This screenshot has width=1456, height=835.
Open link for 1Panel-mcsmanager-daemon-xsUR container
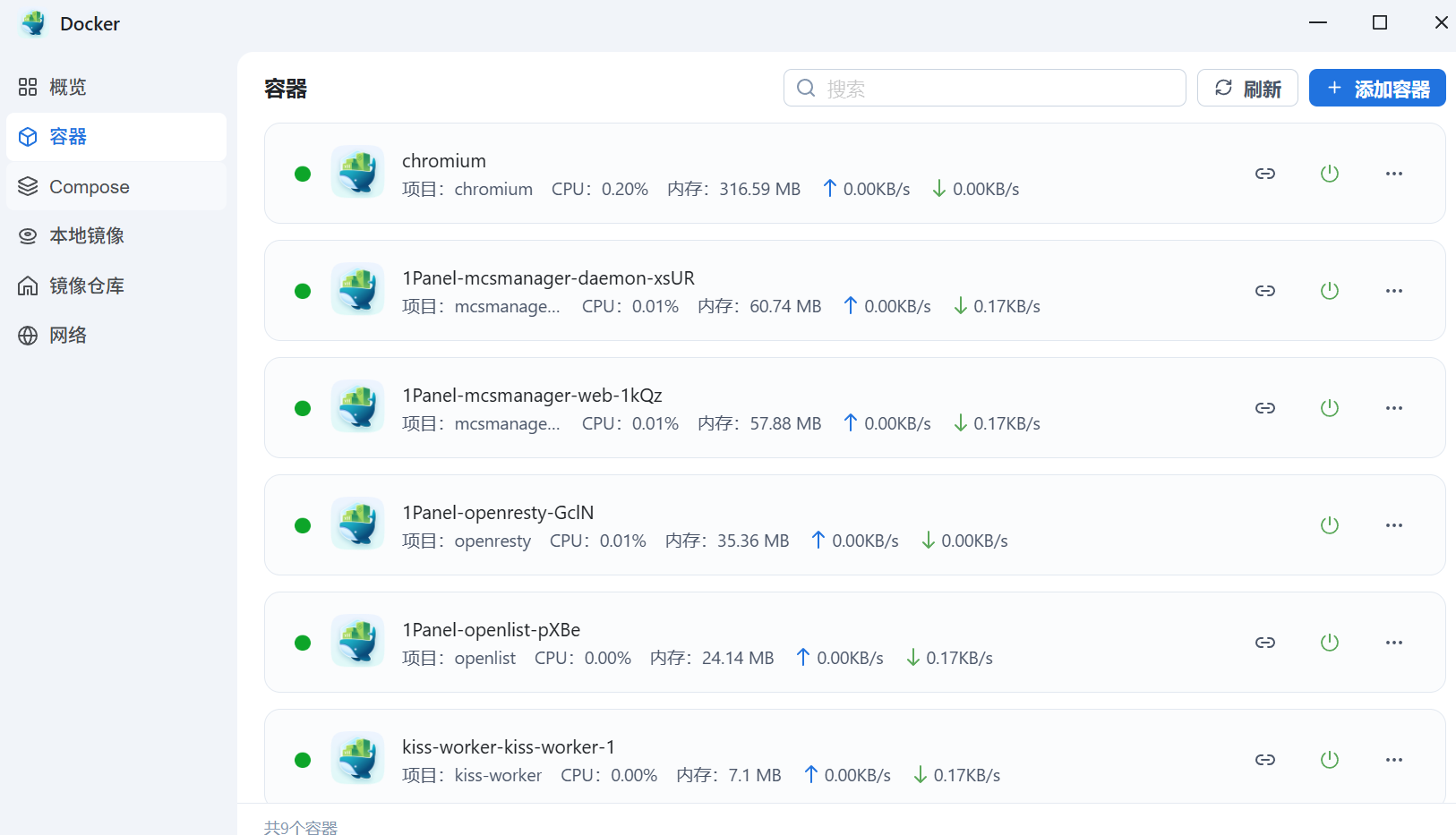[x=1264, y=291]
